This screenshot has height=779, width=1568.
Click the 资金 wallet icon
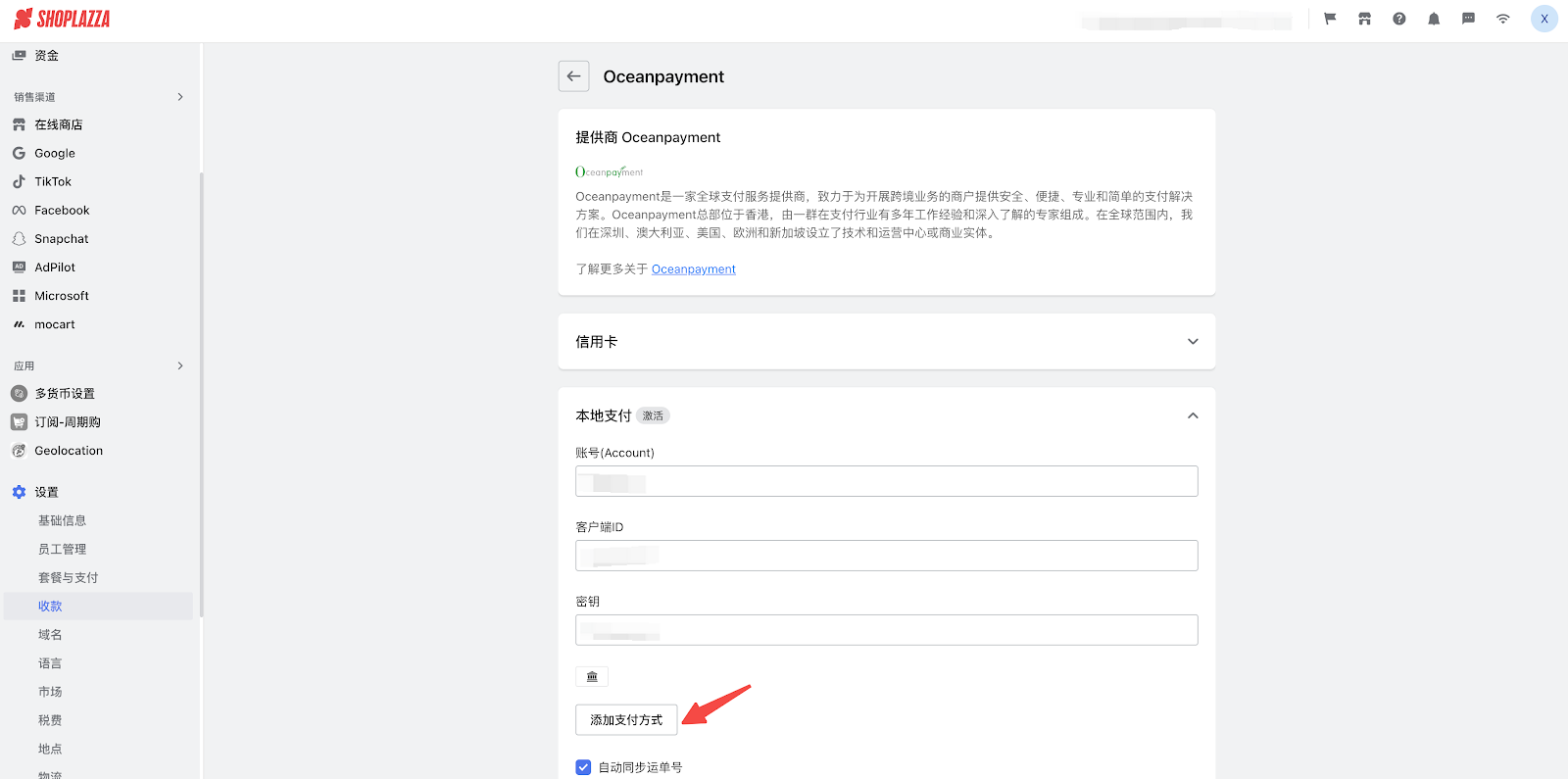[x=19, y=56]
